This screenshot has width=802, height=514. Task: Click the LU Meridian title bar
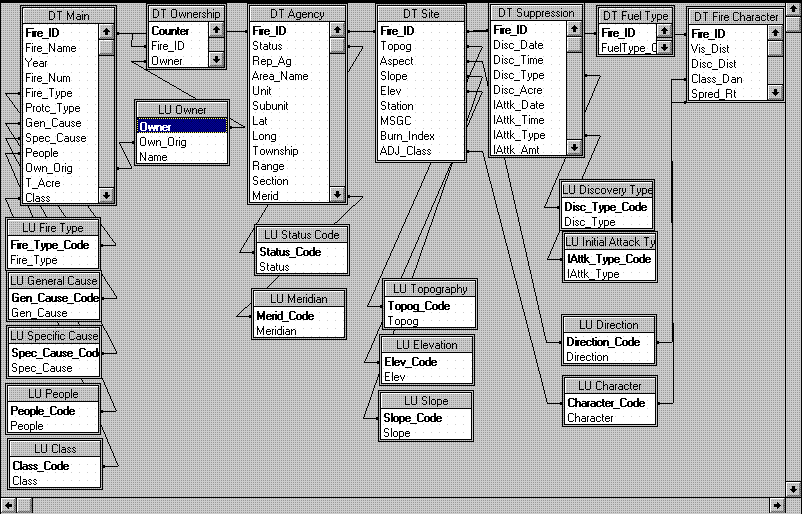[x=299, y=299]
